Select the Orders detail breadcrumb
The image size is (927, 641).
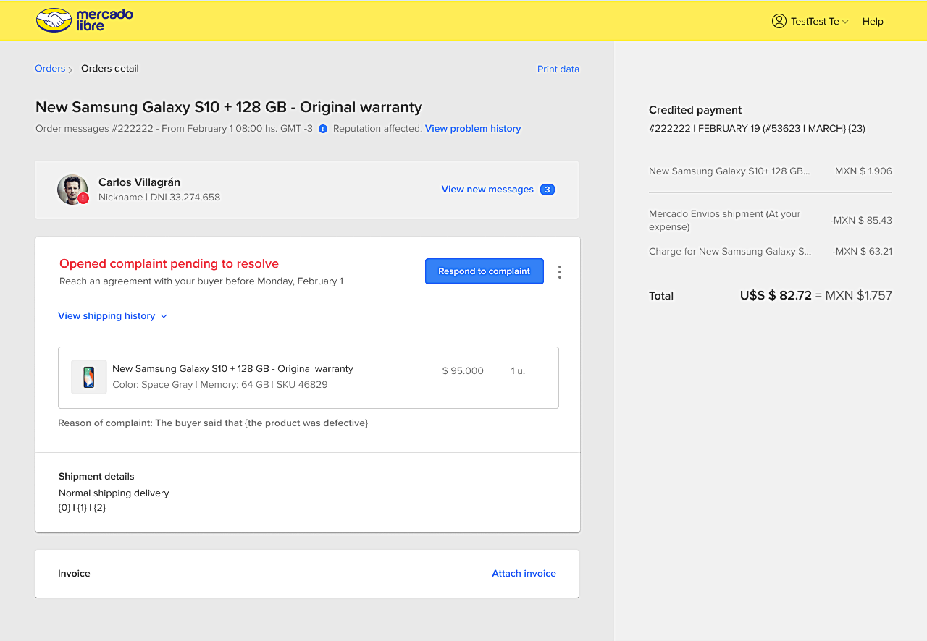point(109,69)
